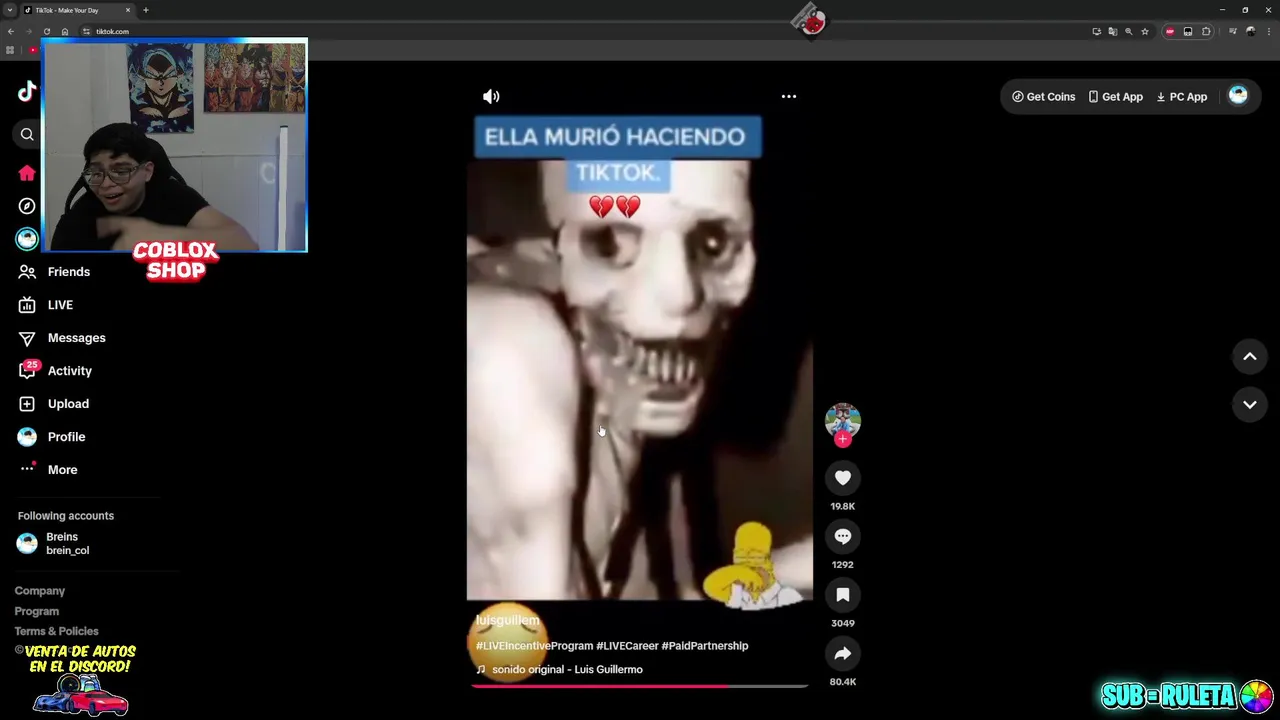Bookmark this page with the star
Image resolution: width=1280 pixels, height=720 pixels.
tap(1145, 31)
